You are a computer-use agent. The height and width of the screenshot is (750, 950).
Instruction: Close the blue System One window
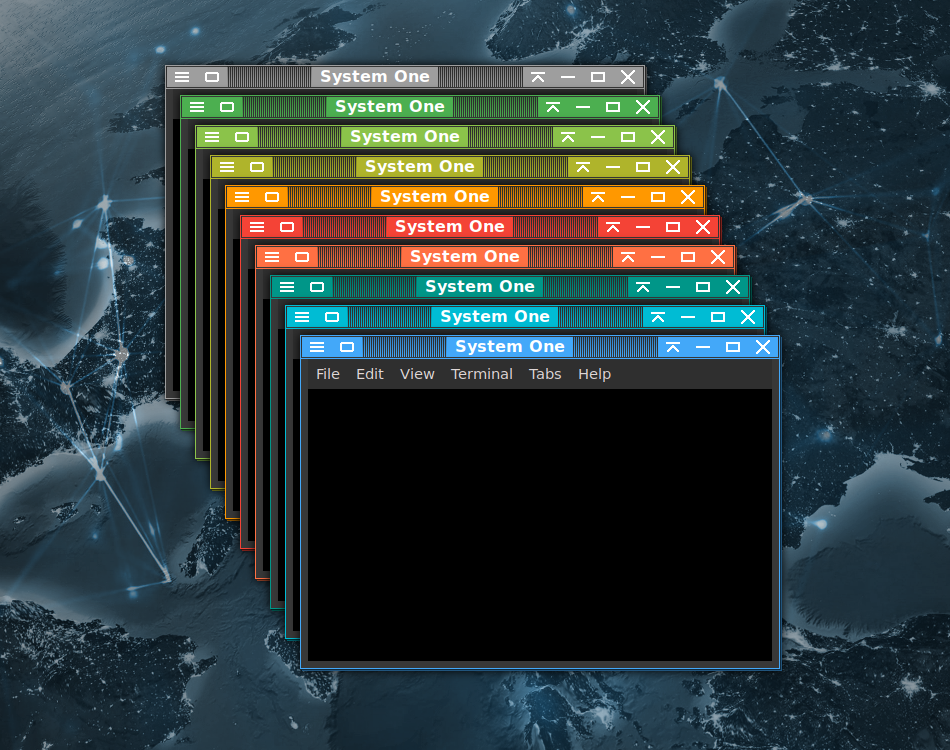763,347
